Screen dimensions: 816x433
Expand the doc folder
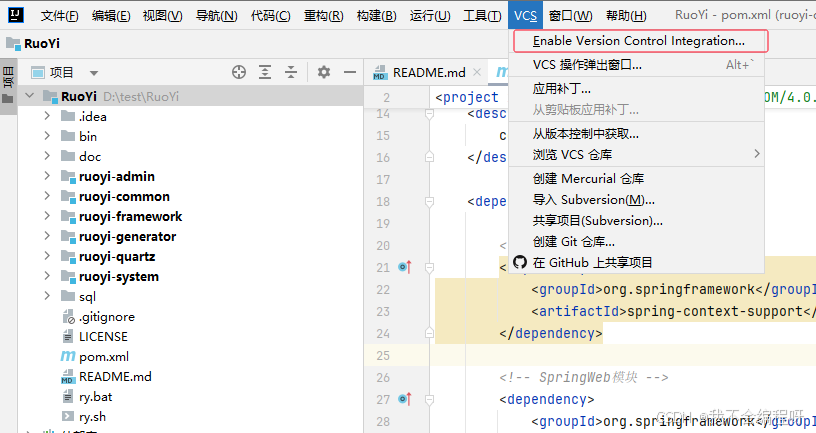point(47,156)
